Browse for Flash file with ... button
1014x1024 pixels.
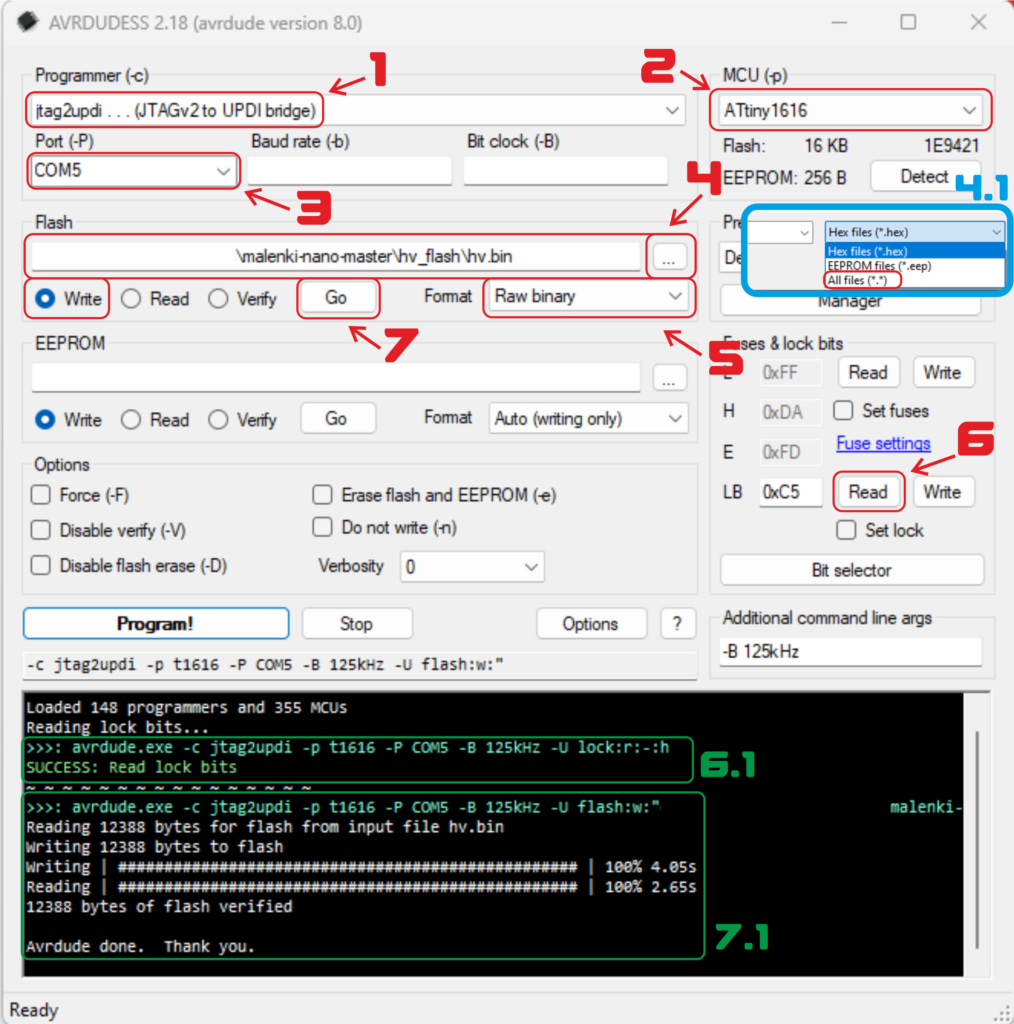(669, 257)
